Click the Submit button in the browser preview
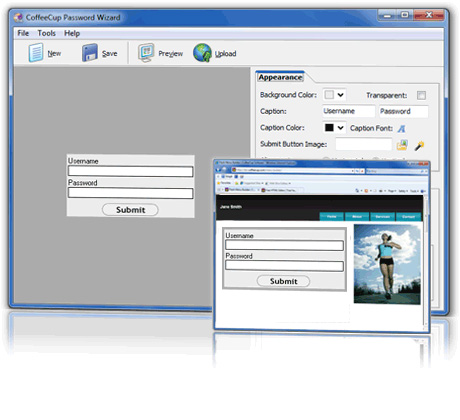Image resolution: width=460 pixels, height=420 pixels. 283,281
